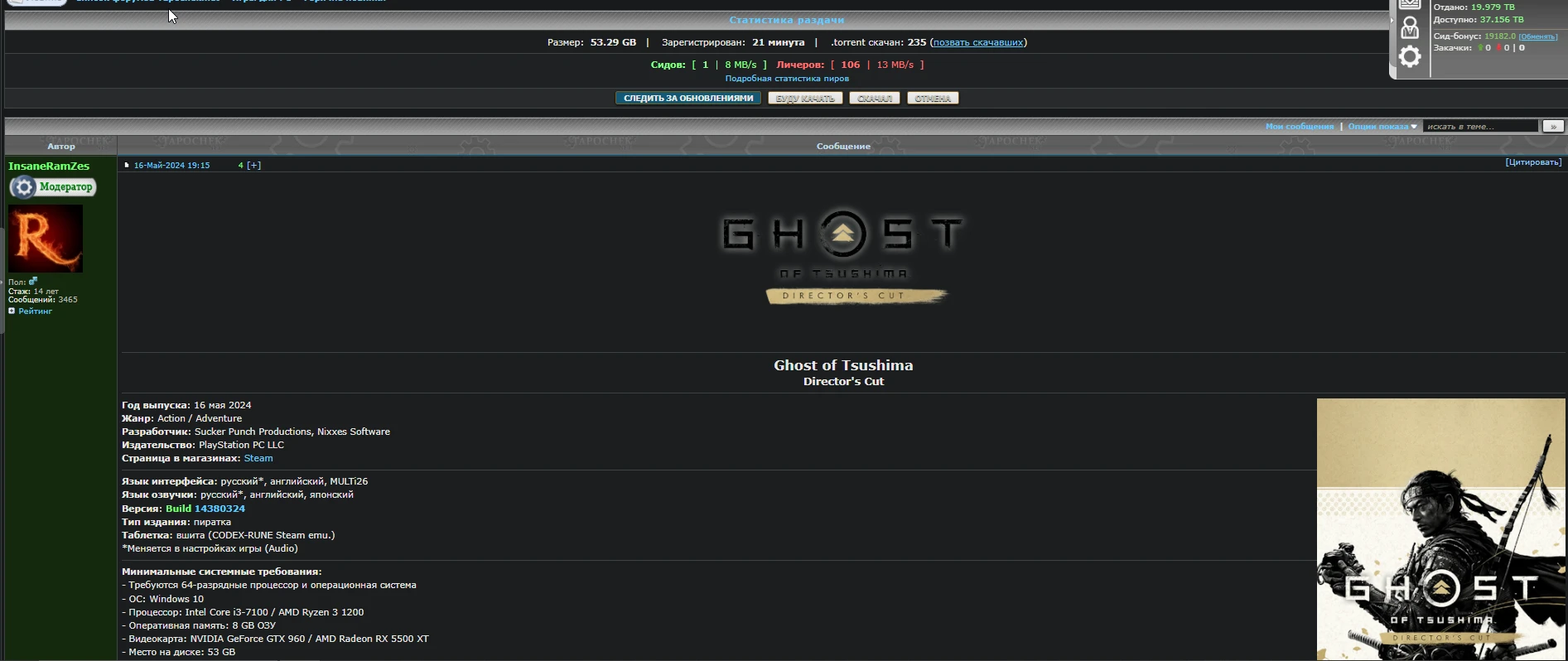Click the Отдано value 19.979 TB

click(x=1493, y=7)
